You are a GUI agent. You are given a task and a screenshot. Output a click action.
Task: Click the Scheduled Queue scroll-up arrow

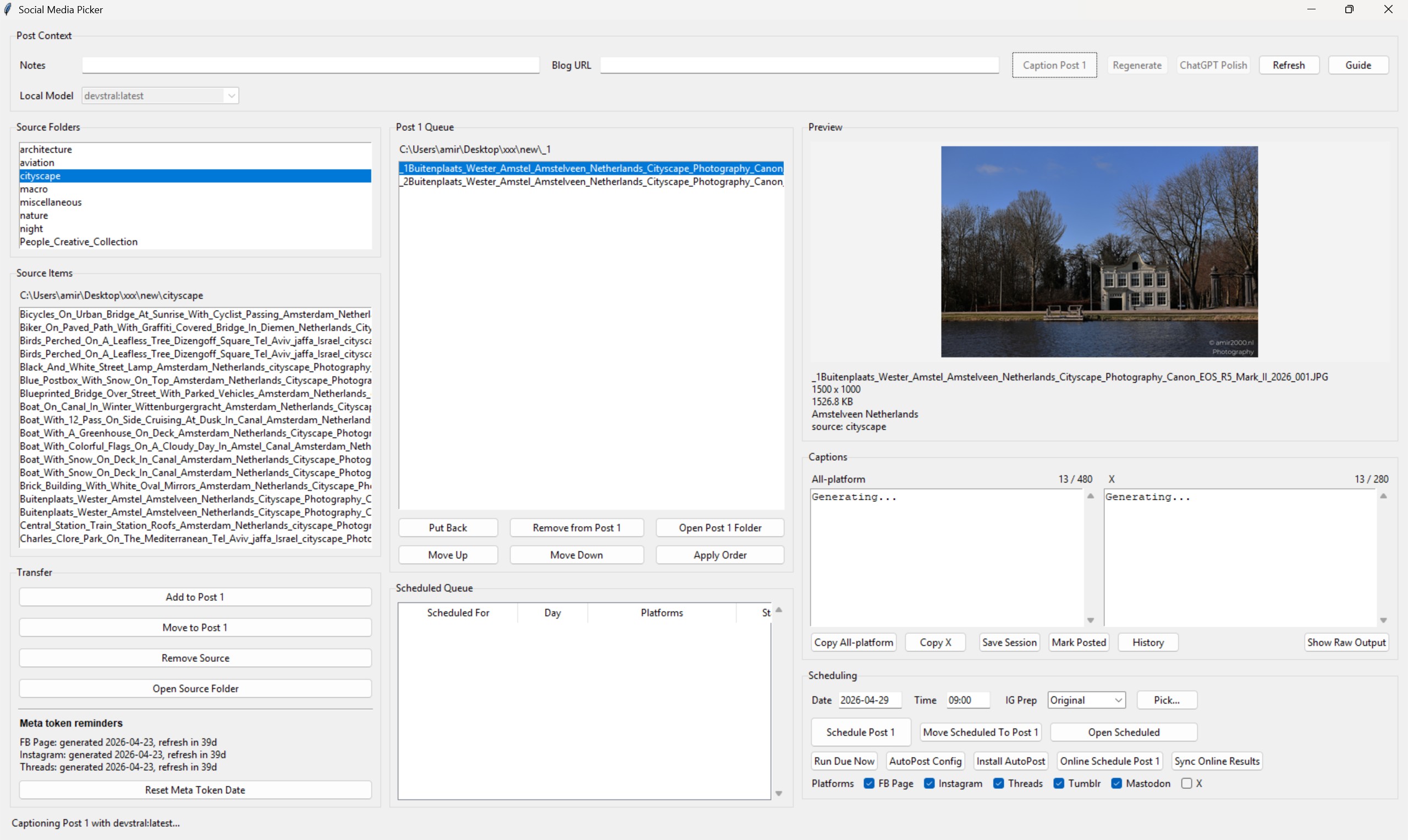778,610
